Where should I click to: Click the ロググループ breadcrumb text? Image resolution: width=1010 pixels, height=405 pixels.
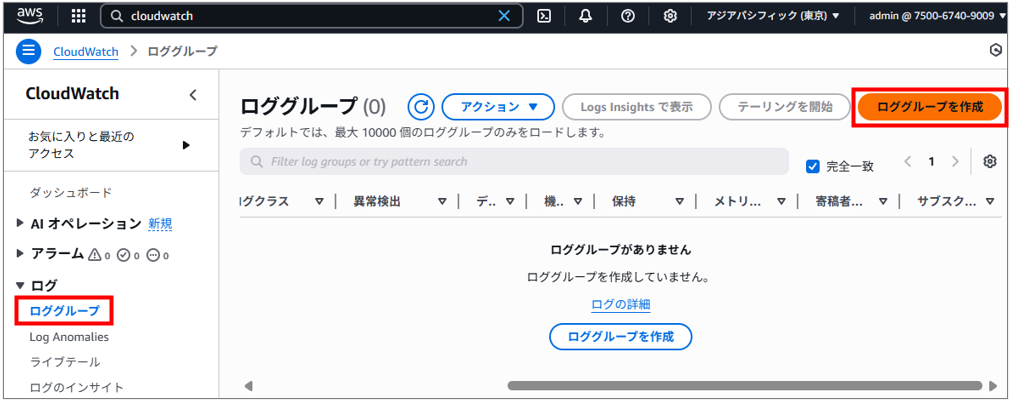pos(182,52)
